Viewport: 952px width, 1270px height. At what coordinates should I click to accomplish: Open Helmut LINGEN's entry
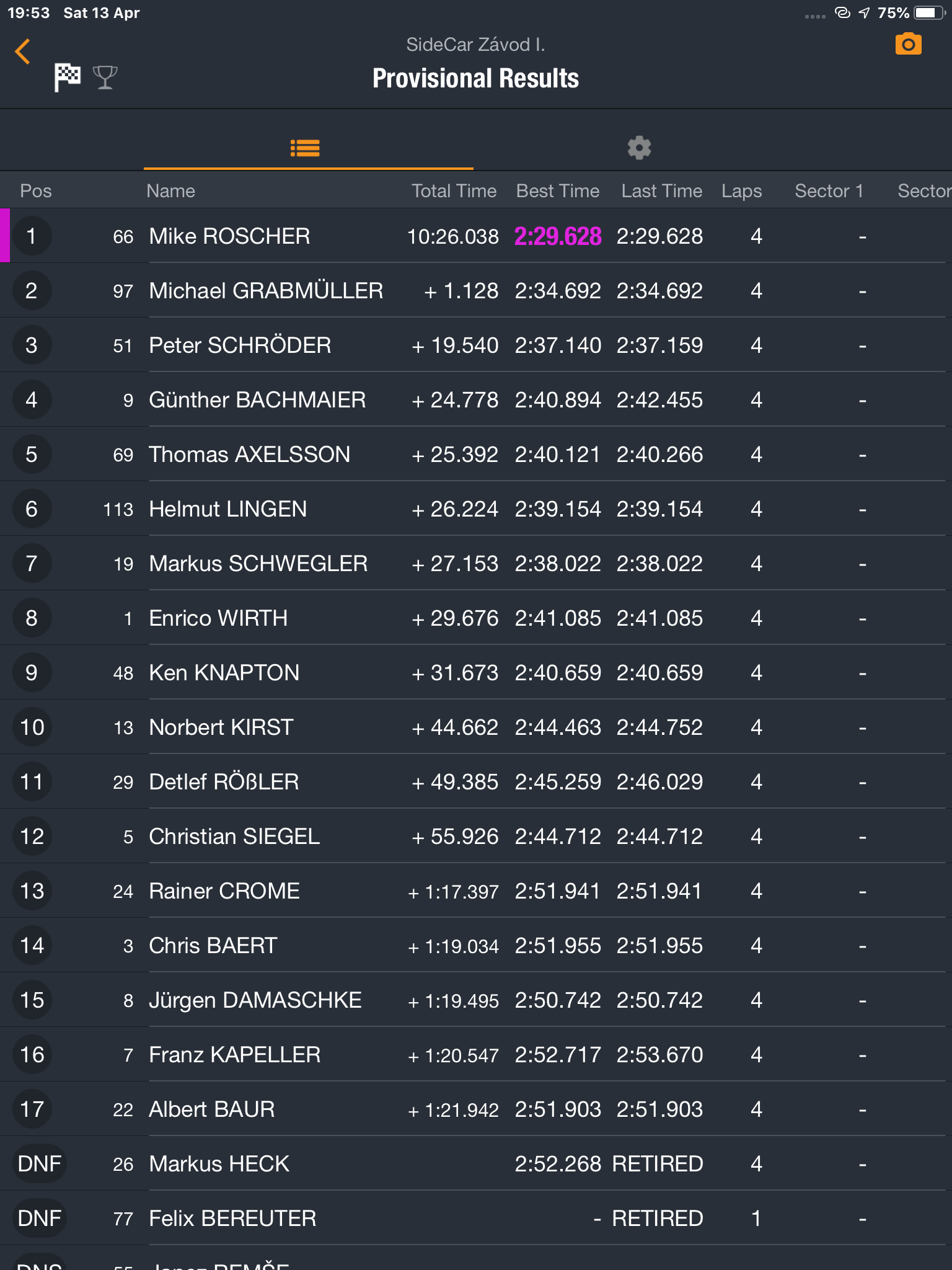pyautogui.click(x=476, y=508)
